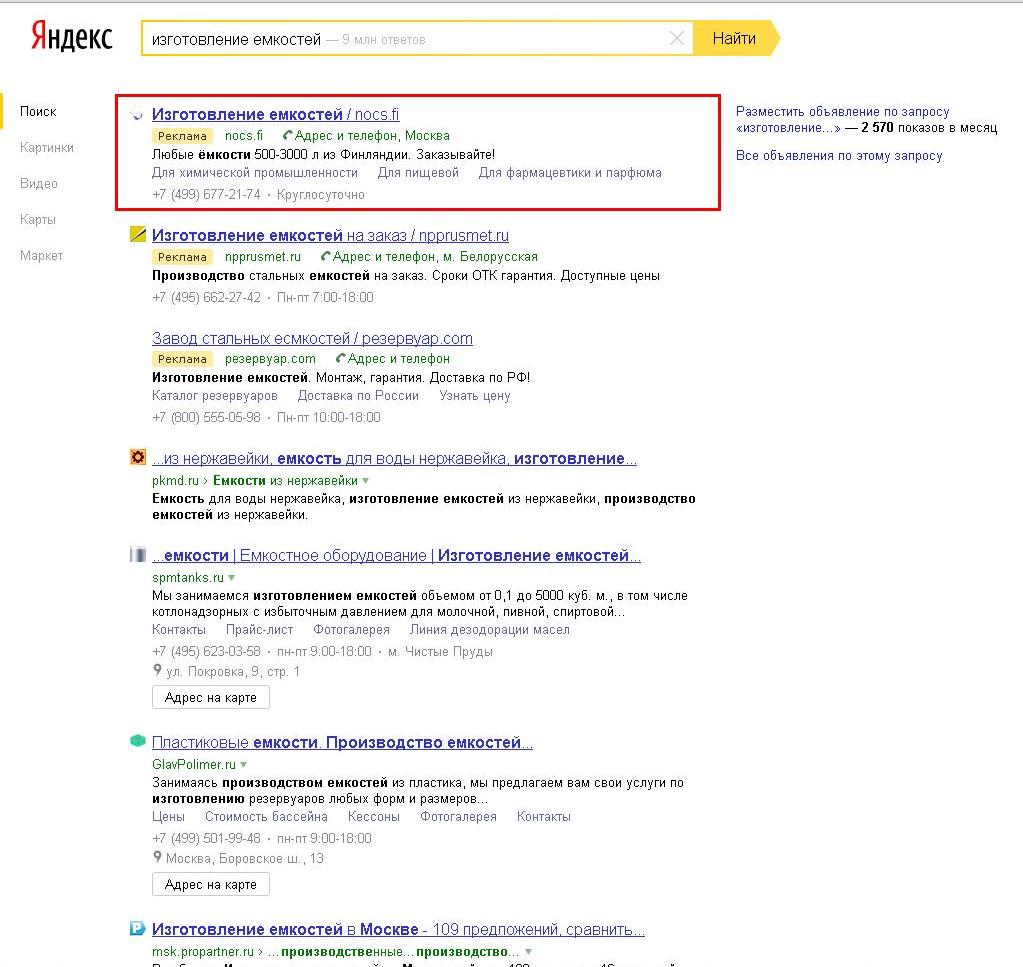Expand the dropdown arrow next to spmtanks.ru
The width and height of the screenshot is (1023, 967).
click(x=232, y=578)
